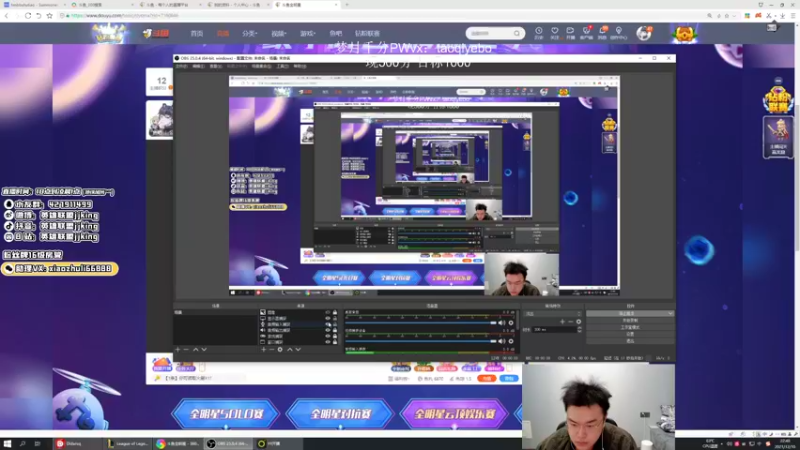The height and width of the screenshot is (450, 800).
Task: Open settings gear of top mixer channel
Action: click(511, 323)
